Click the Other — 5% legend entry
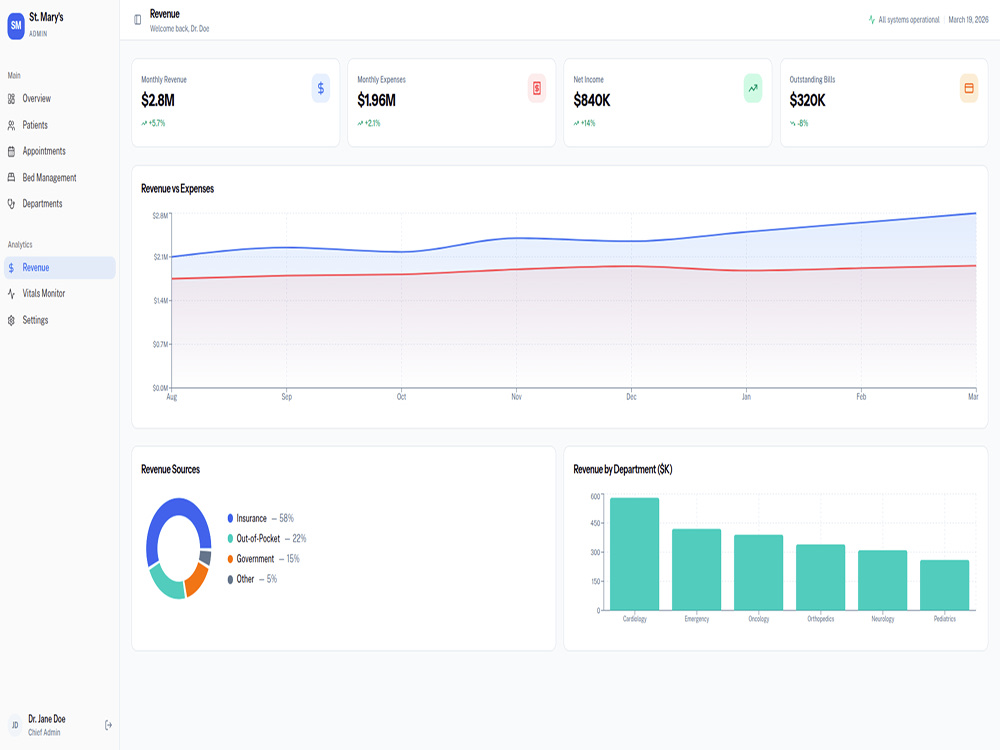The height and width of the screenshot is (750, 1000). pyautogui.click(x=252, y=579)
